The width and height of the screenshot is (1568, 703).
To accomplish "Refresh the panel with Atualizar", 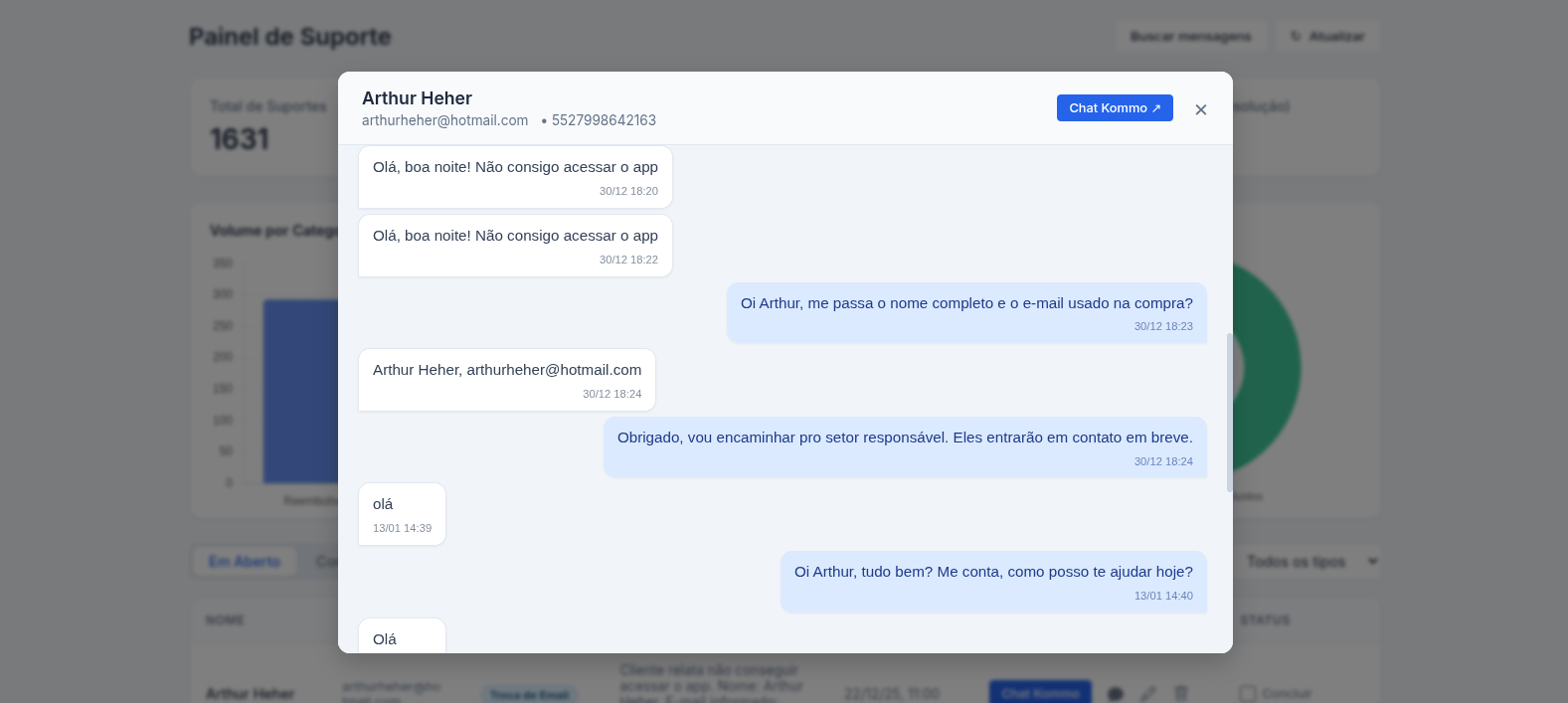I will 1327,37.
